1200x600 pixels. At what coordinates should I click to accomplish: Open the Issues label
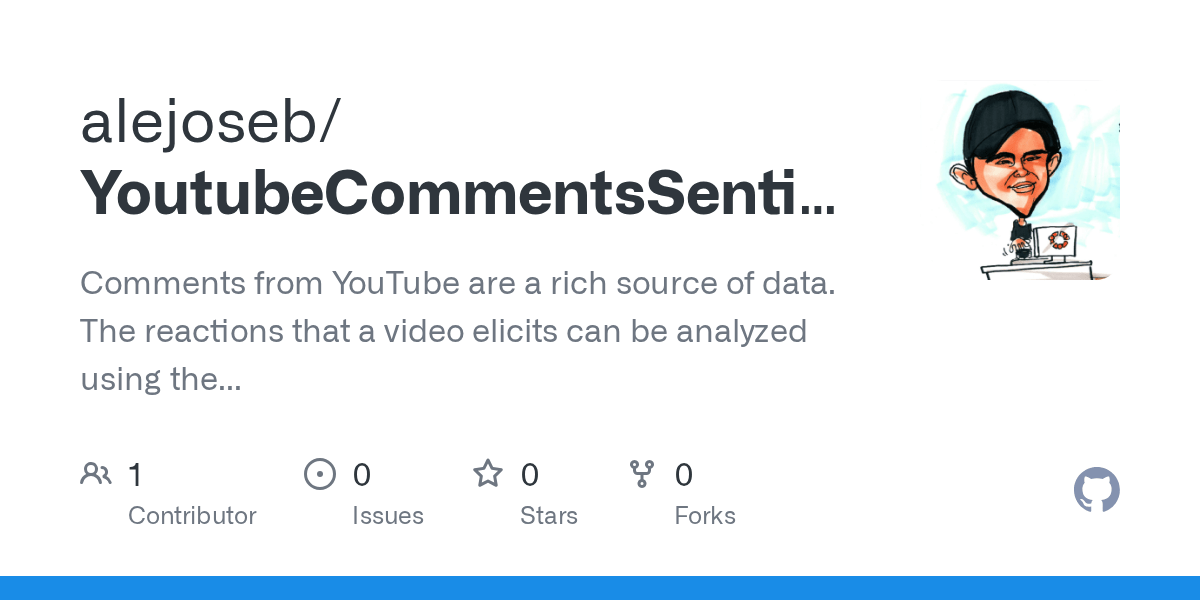click(x=388, y=516)
